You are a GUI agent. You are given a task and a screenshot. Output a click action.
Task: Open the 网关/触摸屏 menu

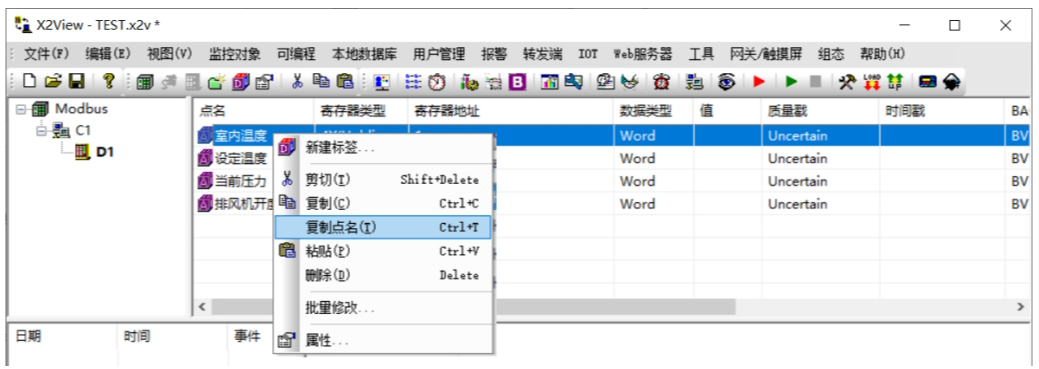[x=767, y=54]
